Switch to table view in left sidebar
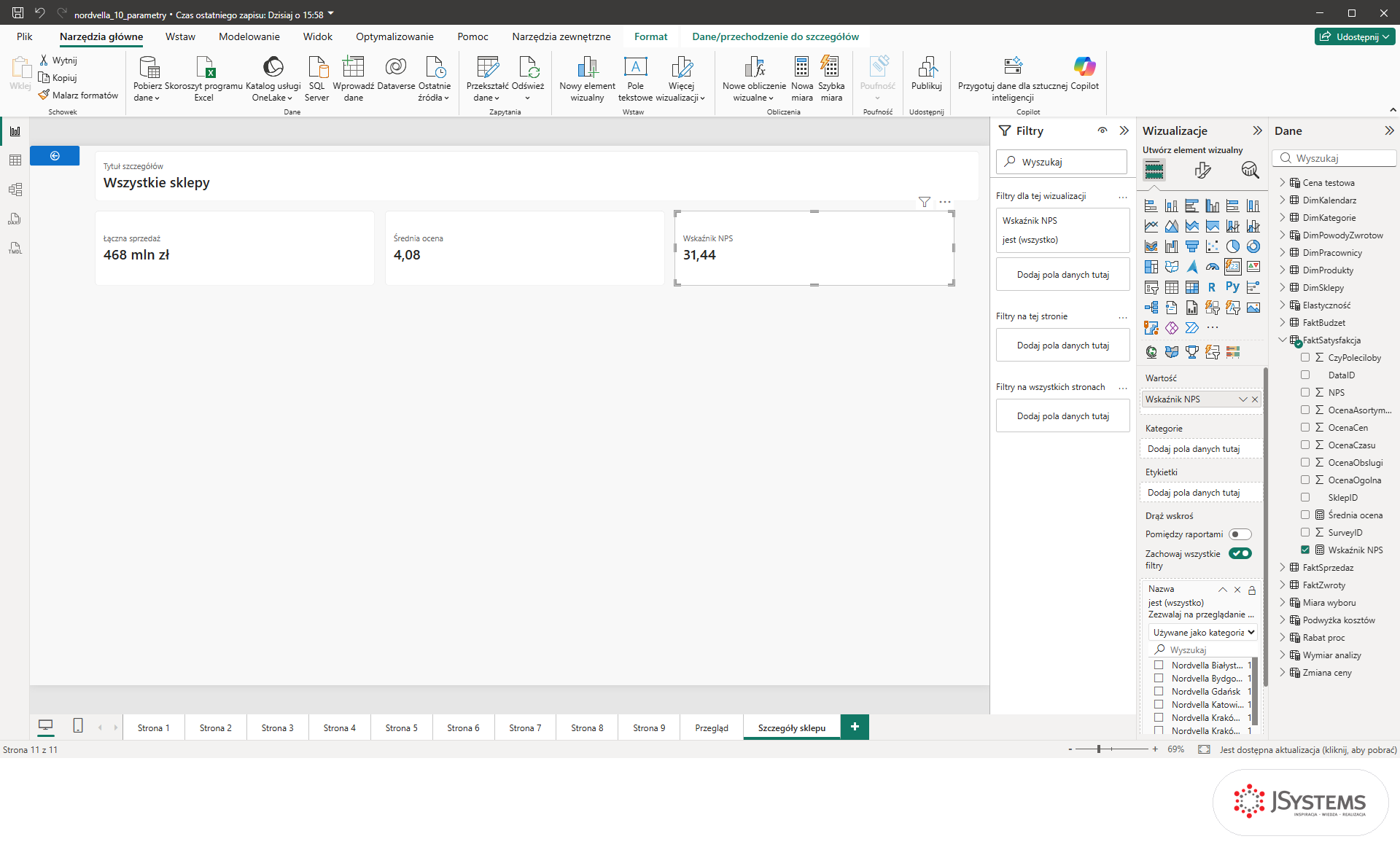This screenshot has height=847, width=1400. (15, 160)
